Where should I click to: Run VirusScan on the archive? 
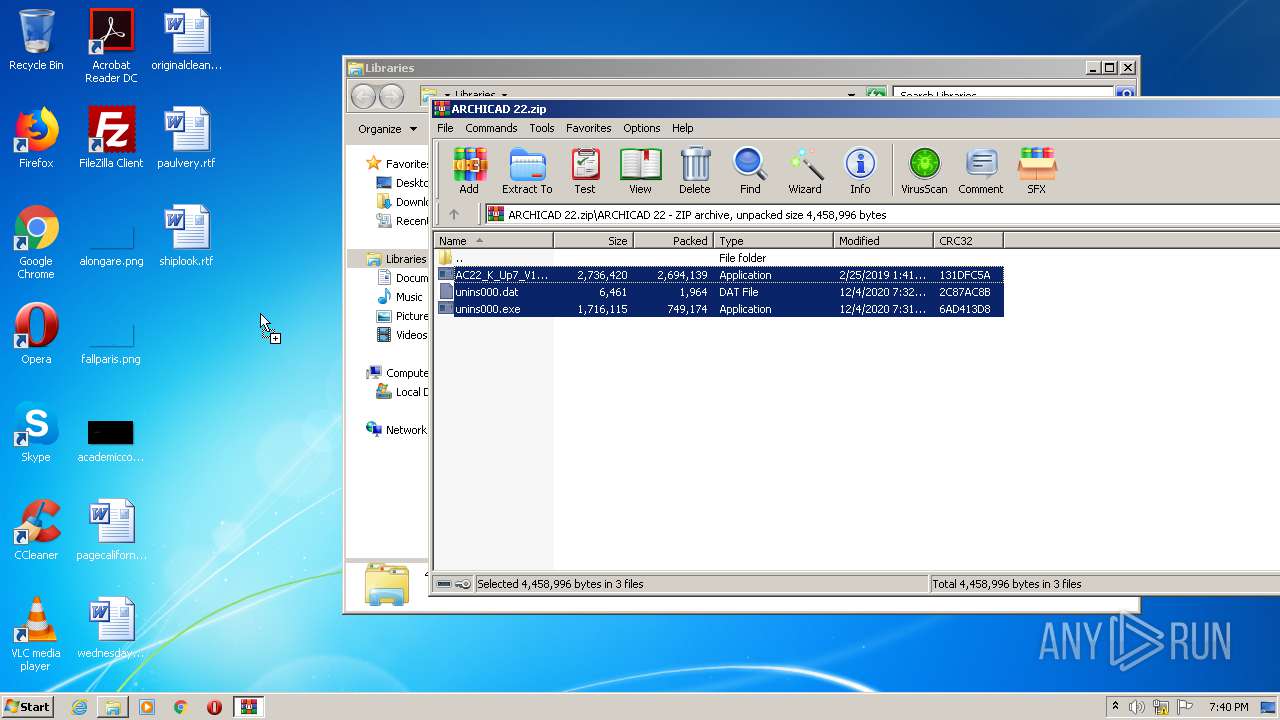(924, 170)
